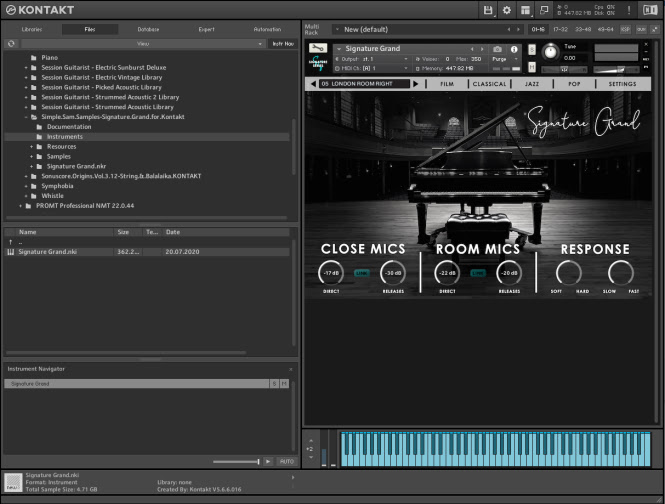Click the NI logo in header
This screenshot has height=504, width=665.
(650, 10)
